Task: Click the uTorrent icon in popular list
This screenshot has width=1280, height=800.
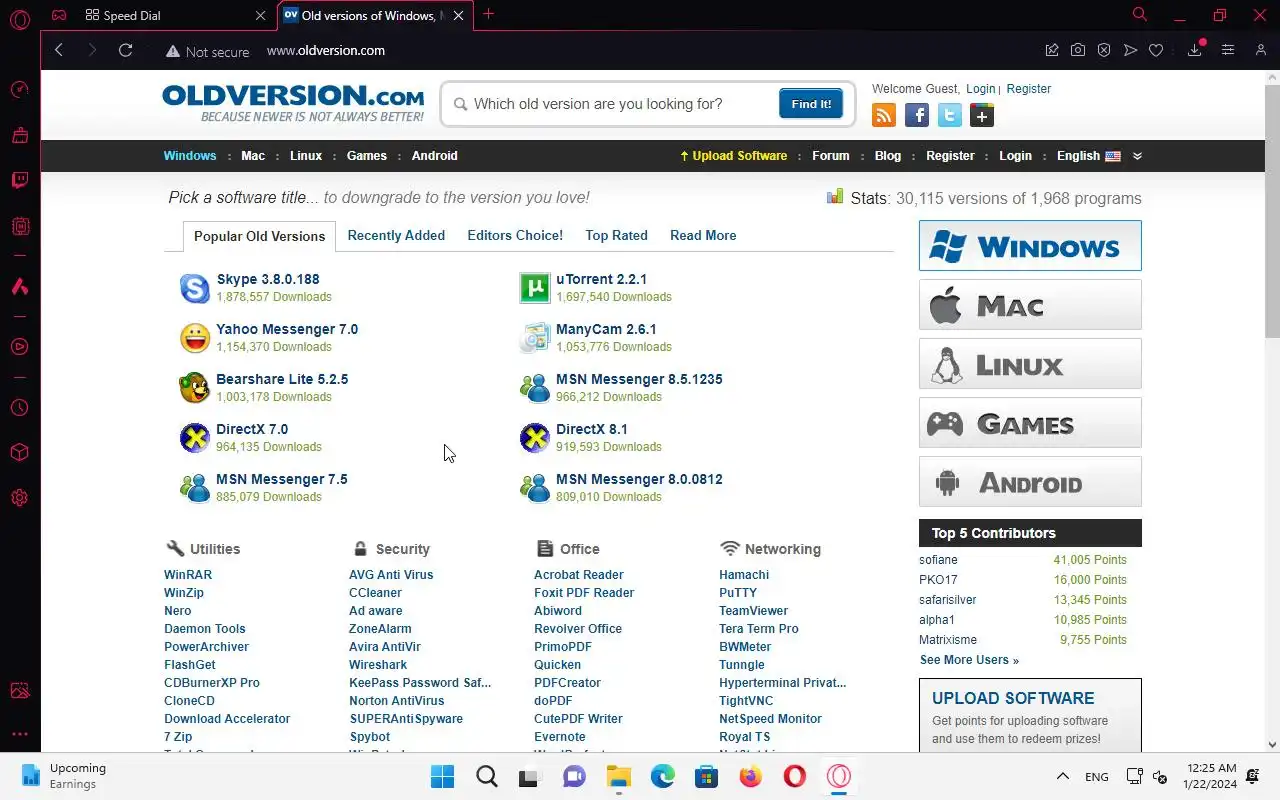Action: coord(535,288)
